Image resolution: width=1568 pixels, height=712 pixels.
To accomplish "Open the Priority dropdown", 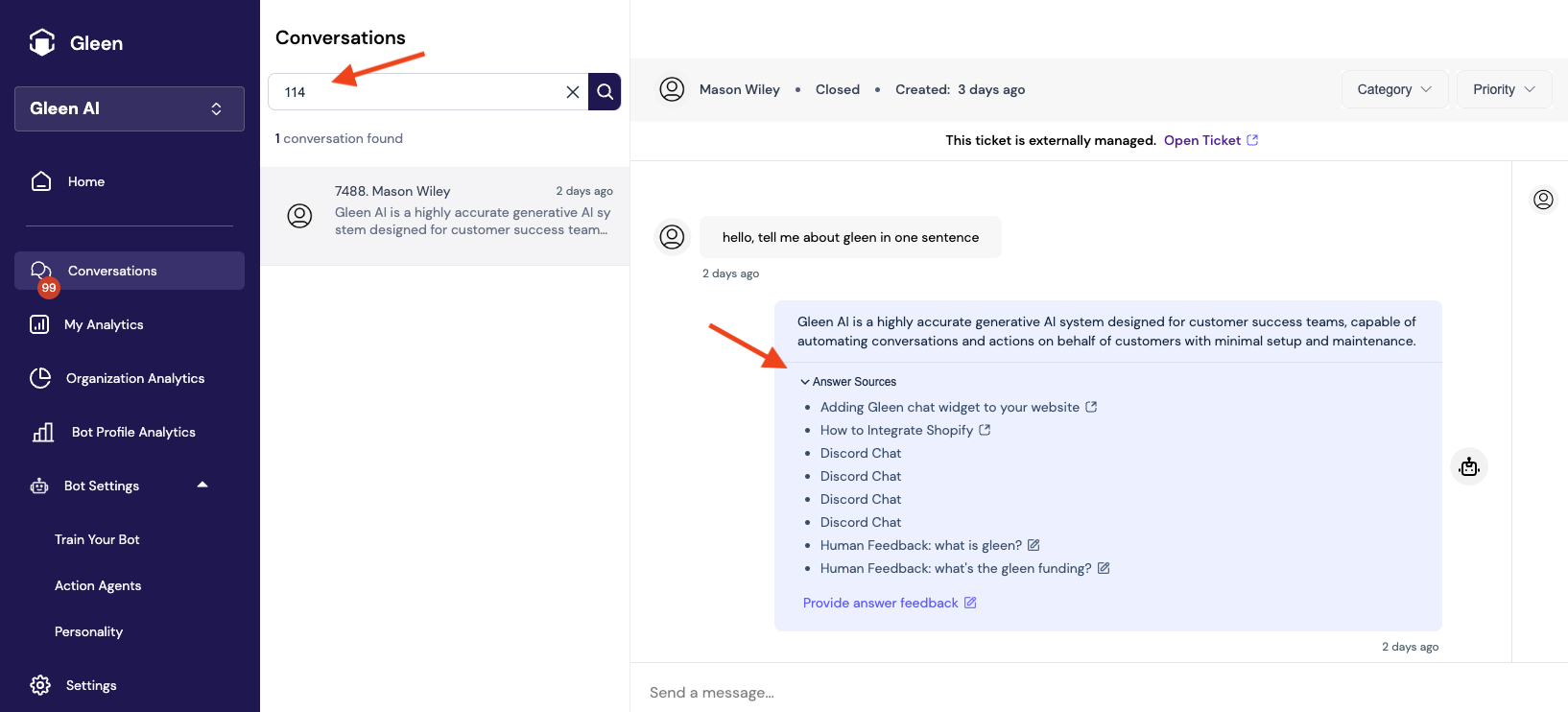I will pos(1504,89).
